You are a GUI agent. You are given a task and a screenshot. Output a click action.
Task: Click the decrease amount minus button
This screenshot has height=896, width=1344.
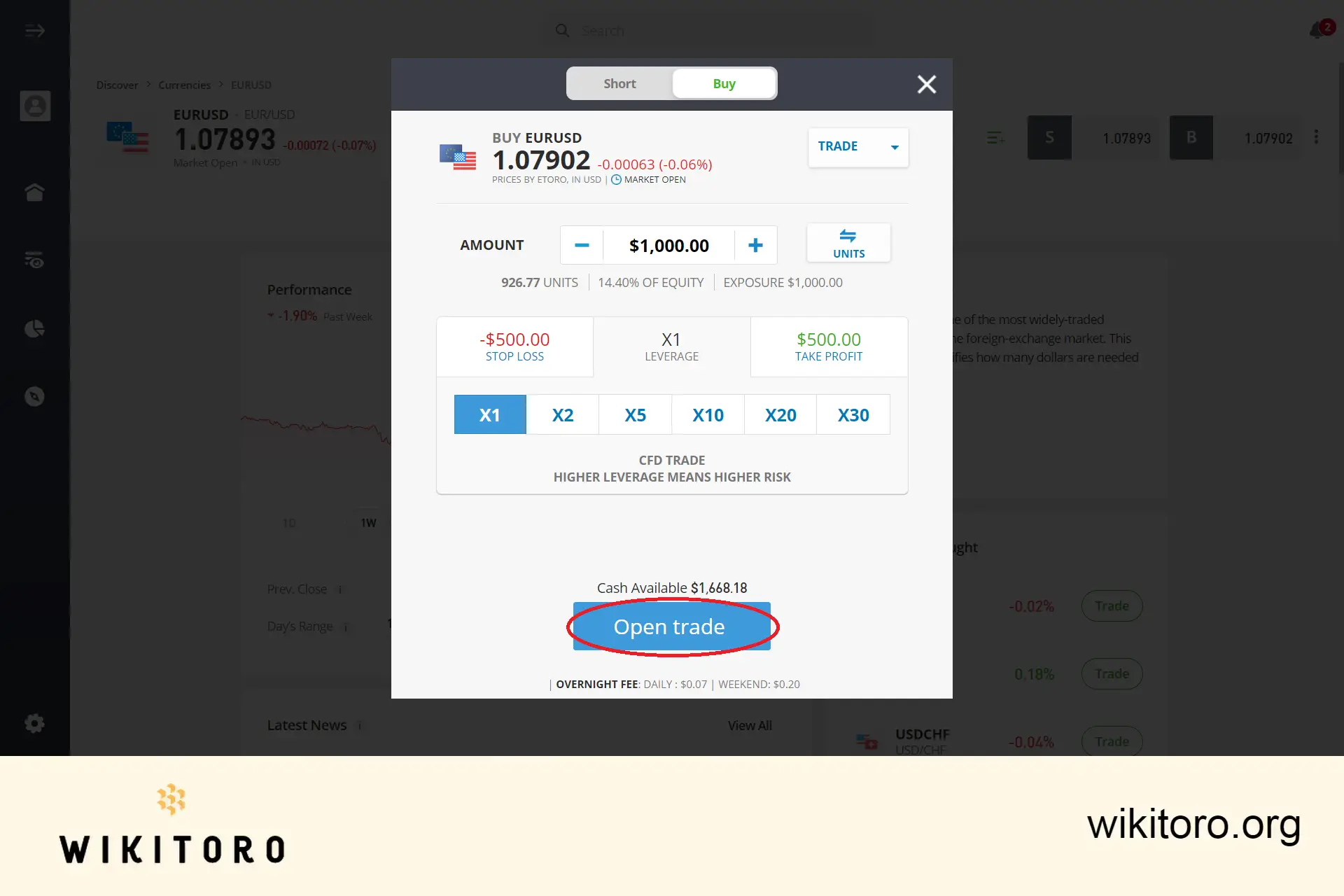pos(582,244)
